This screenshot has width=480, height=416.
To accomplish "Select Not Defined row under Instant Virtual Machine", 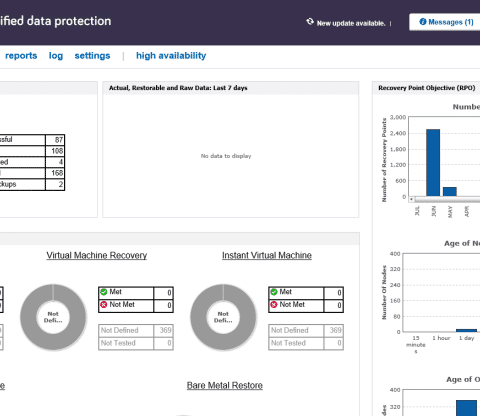I will click(x=306, y=330).
